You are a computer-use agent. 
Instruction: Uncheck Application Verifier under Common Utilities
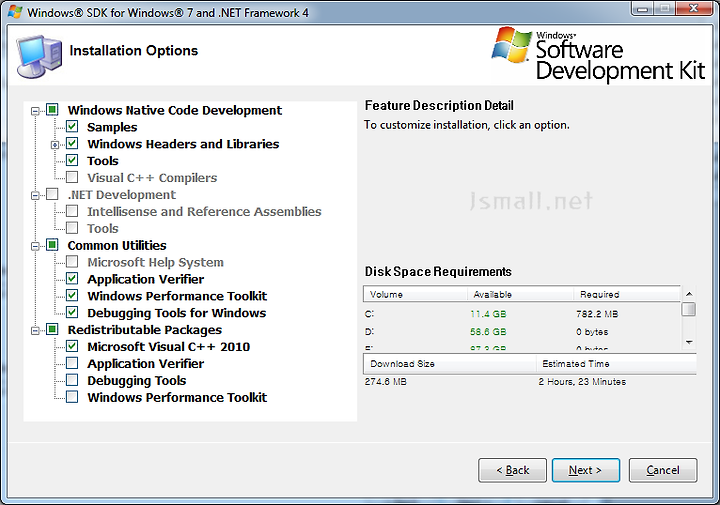[72, 279]
